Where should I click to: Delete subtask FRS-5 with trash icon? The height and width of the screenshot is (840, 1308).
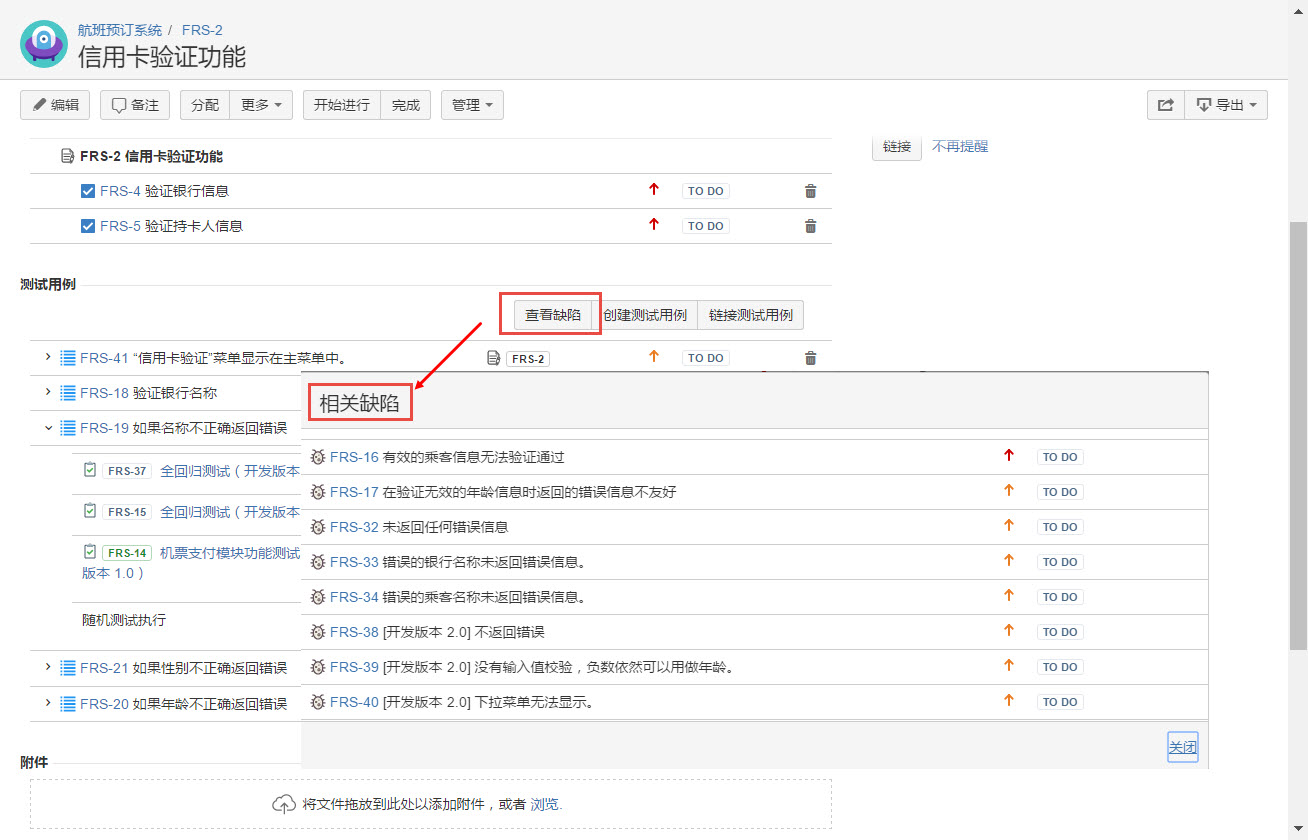click(x=811, y=226)
